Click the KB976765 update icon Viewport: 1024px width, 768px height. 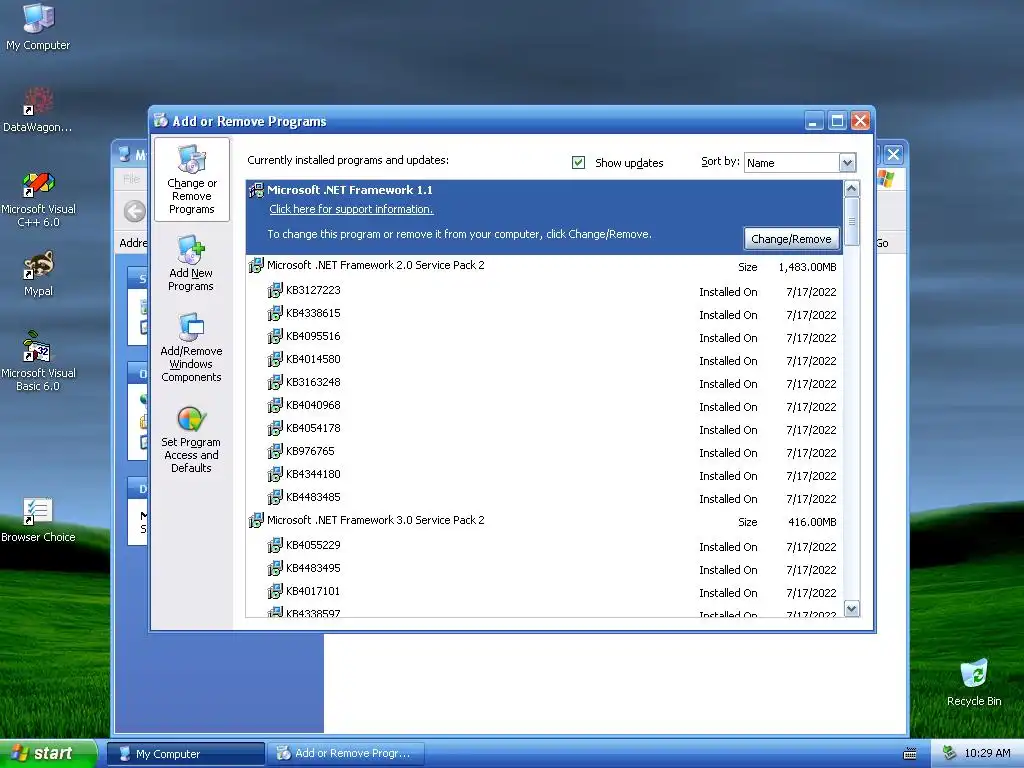(x=275, y=451)
